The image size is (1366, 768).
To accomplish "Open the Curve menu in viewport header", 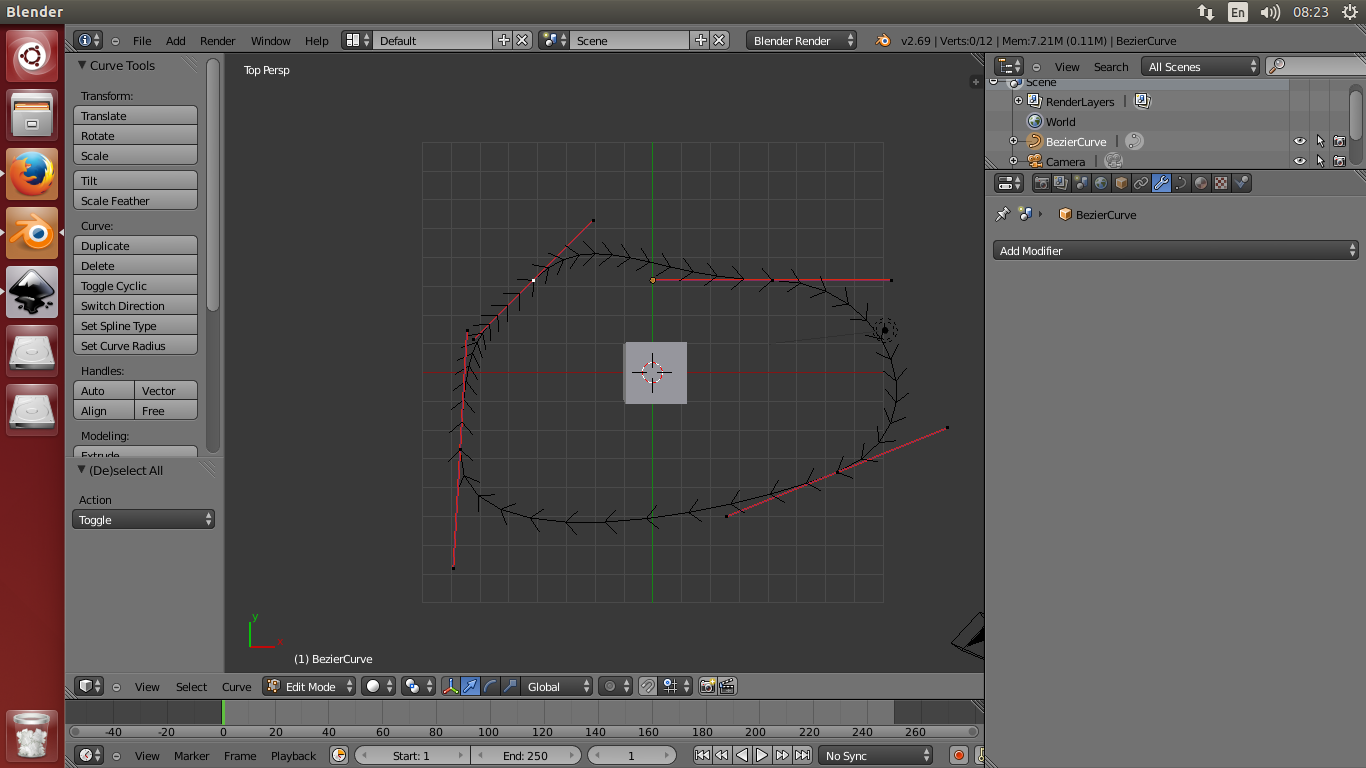I will [236, 687].
